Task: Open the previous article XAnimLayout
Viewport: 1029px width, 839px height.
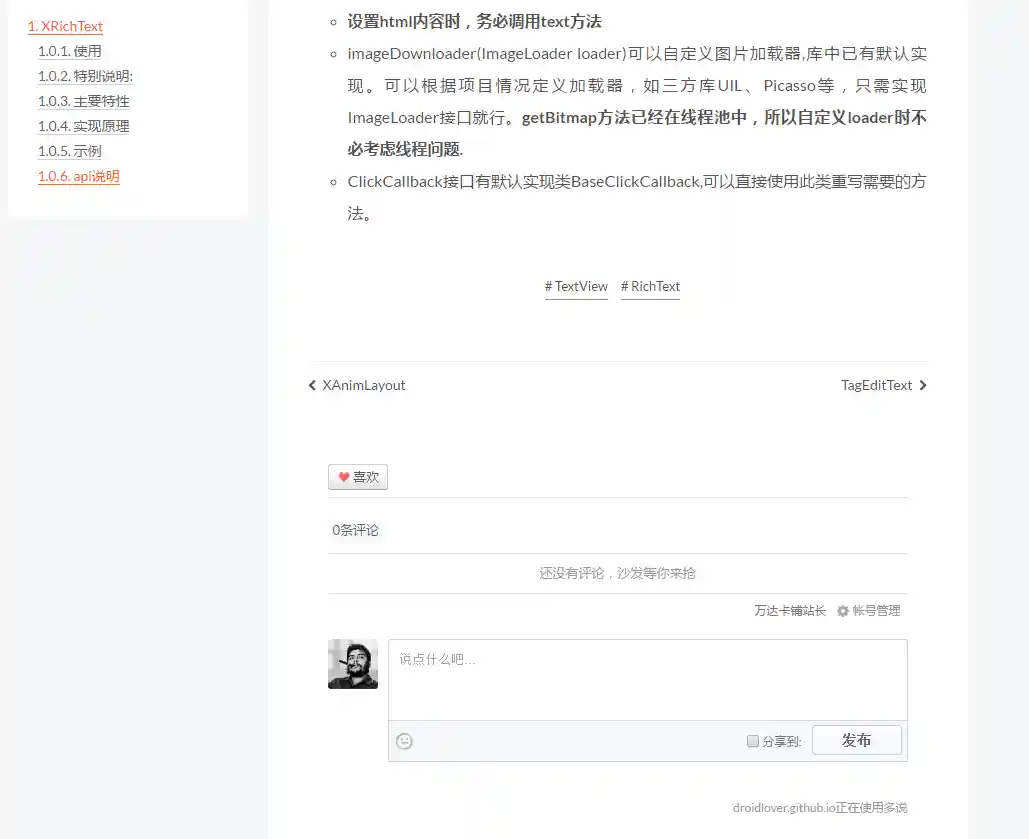Action: 362,385
